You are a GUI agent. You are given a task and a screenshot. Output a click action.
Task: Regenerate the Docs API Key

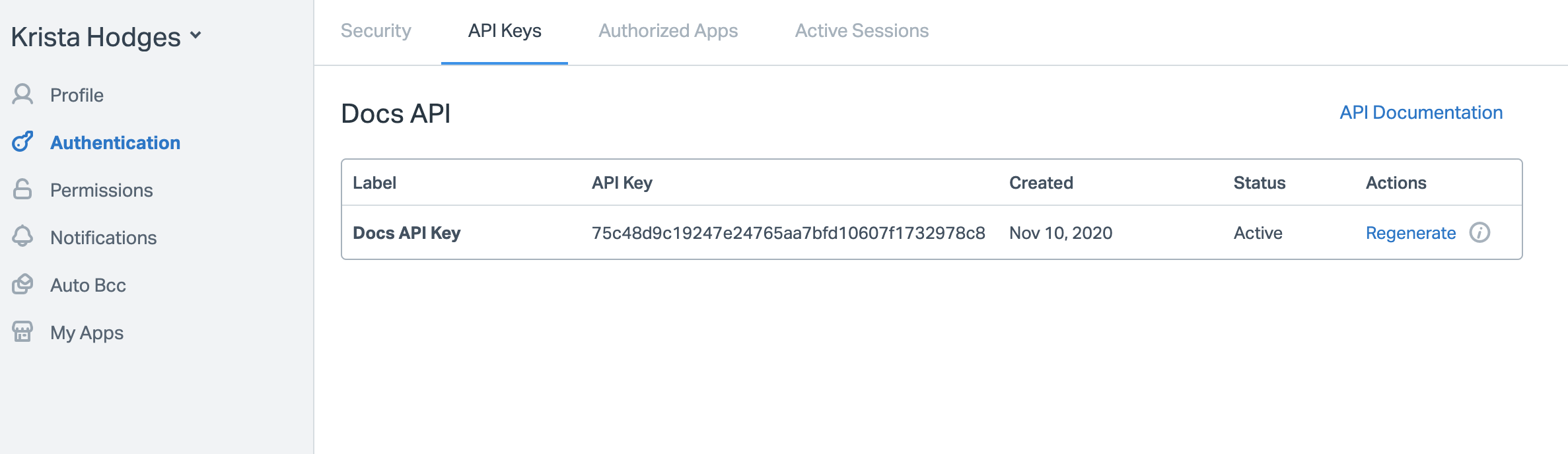(x=1411, y=233)
